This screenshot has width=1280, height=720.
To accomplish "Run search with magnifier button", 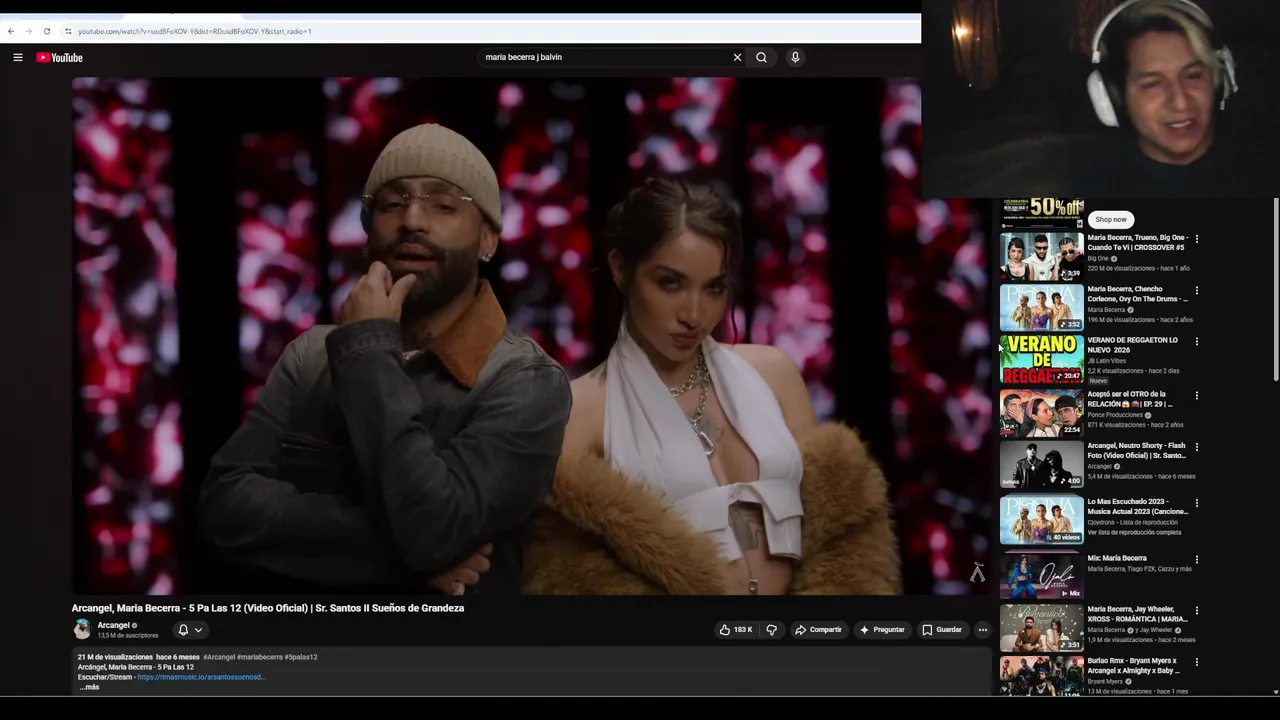I will coord(761,57).
